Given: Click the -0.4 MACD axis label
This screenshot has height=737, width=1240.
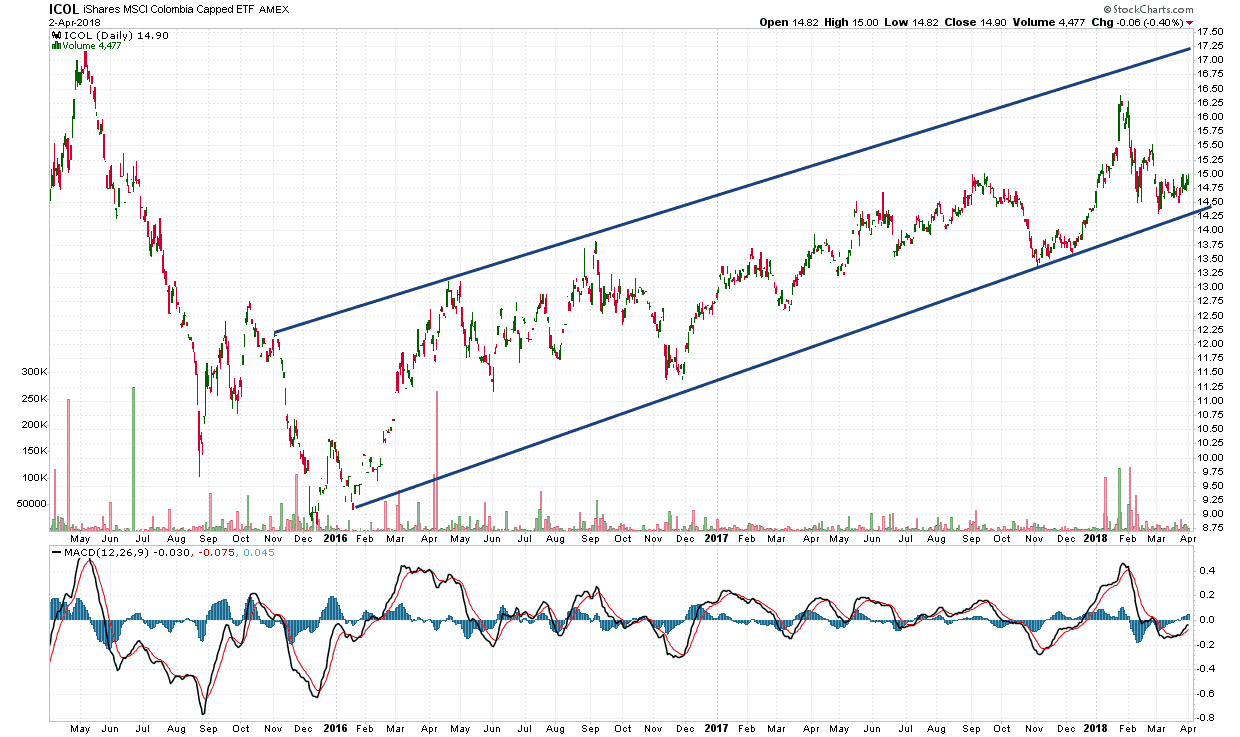Looking at the screenshot, I should pyautogui.click(x=1205, y=669).
